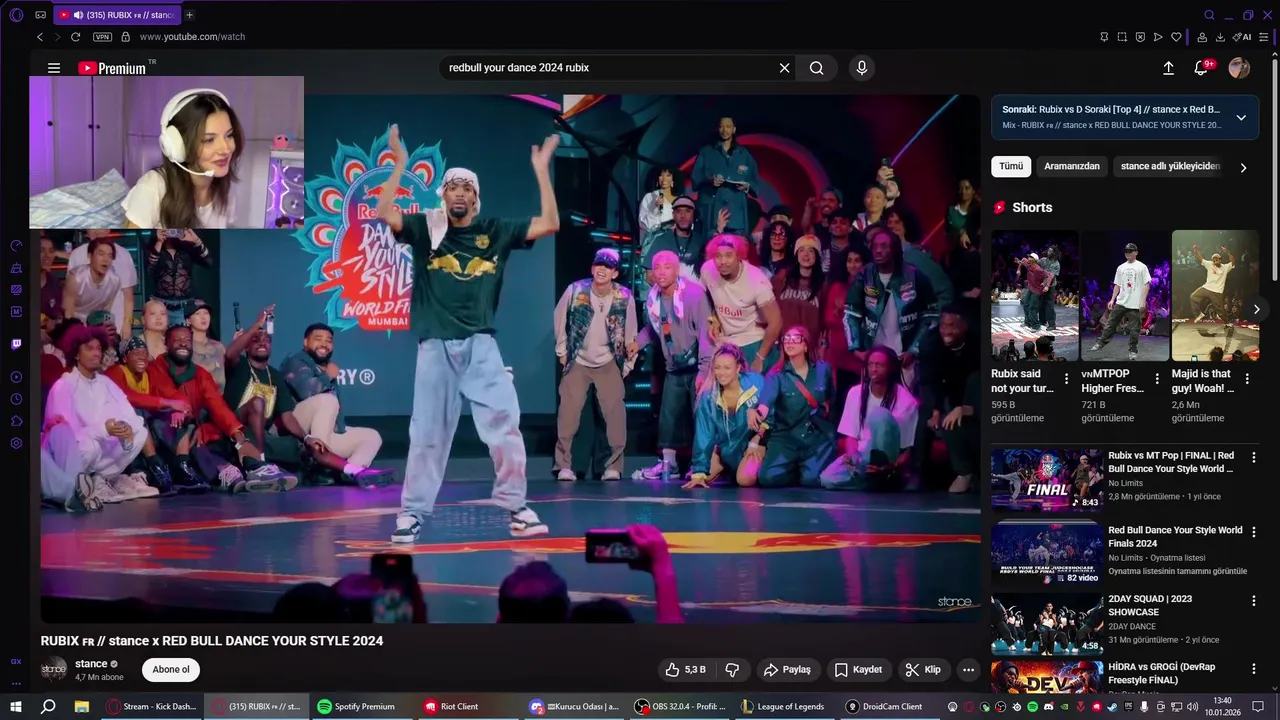Viewport: 1280px width, 720px height.
Task: Reload the page in the browser
Action: pos(75,37)
